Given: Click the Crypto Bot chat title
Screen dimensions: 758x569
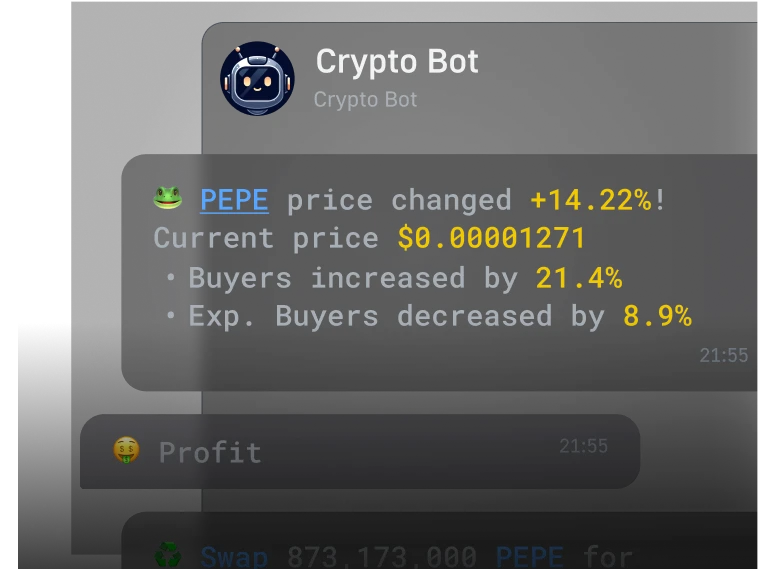Looking at the screenshot, I should (x=397, y=61).
